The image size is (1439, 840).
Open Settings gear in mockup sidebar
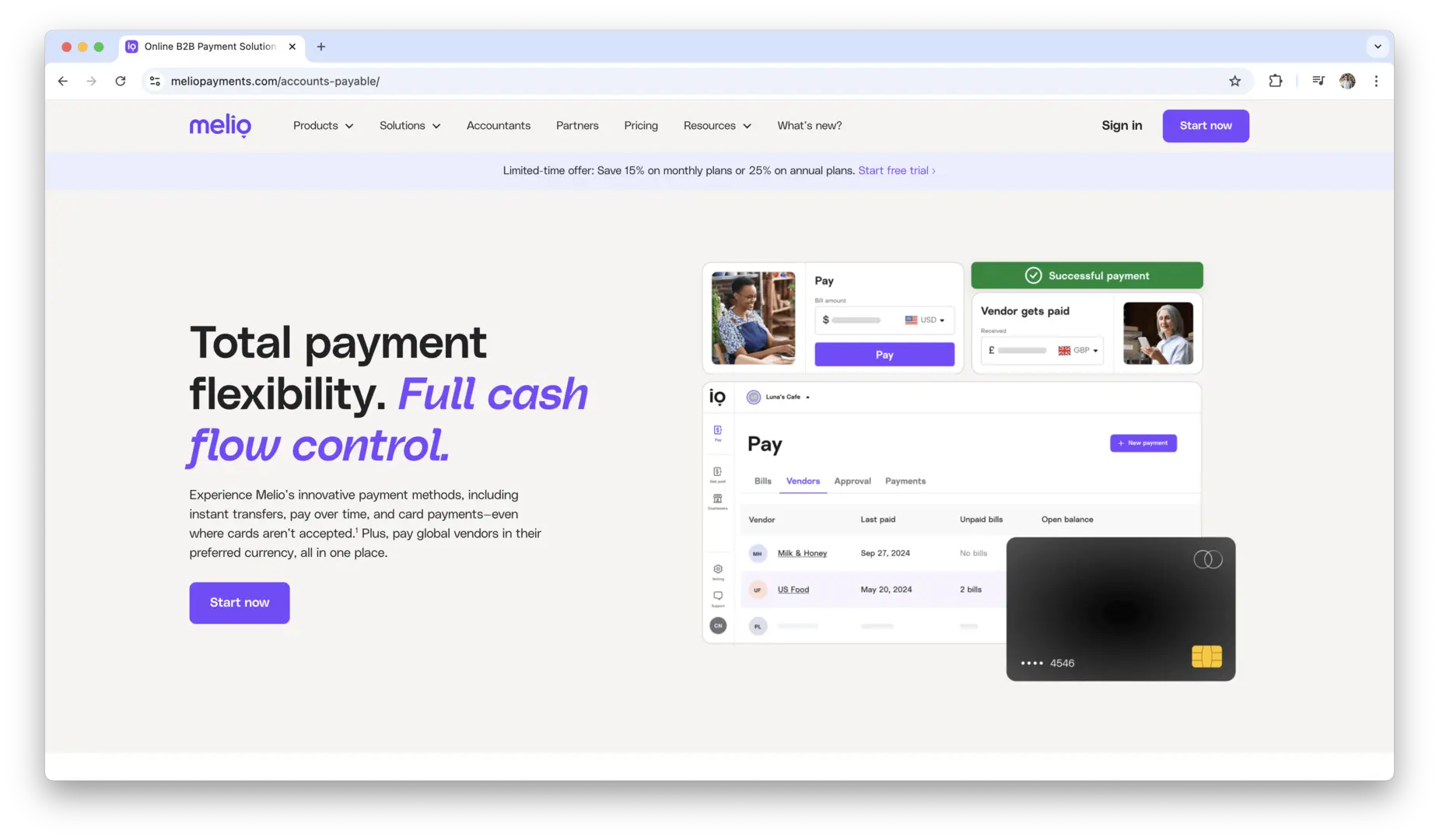[718, 572]
